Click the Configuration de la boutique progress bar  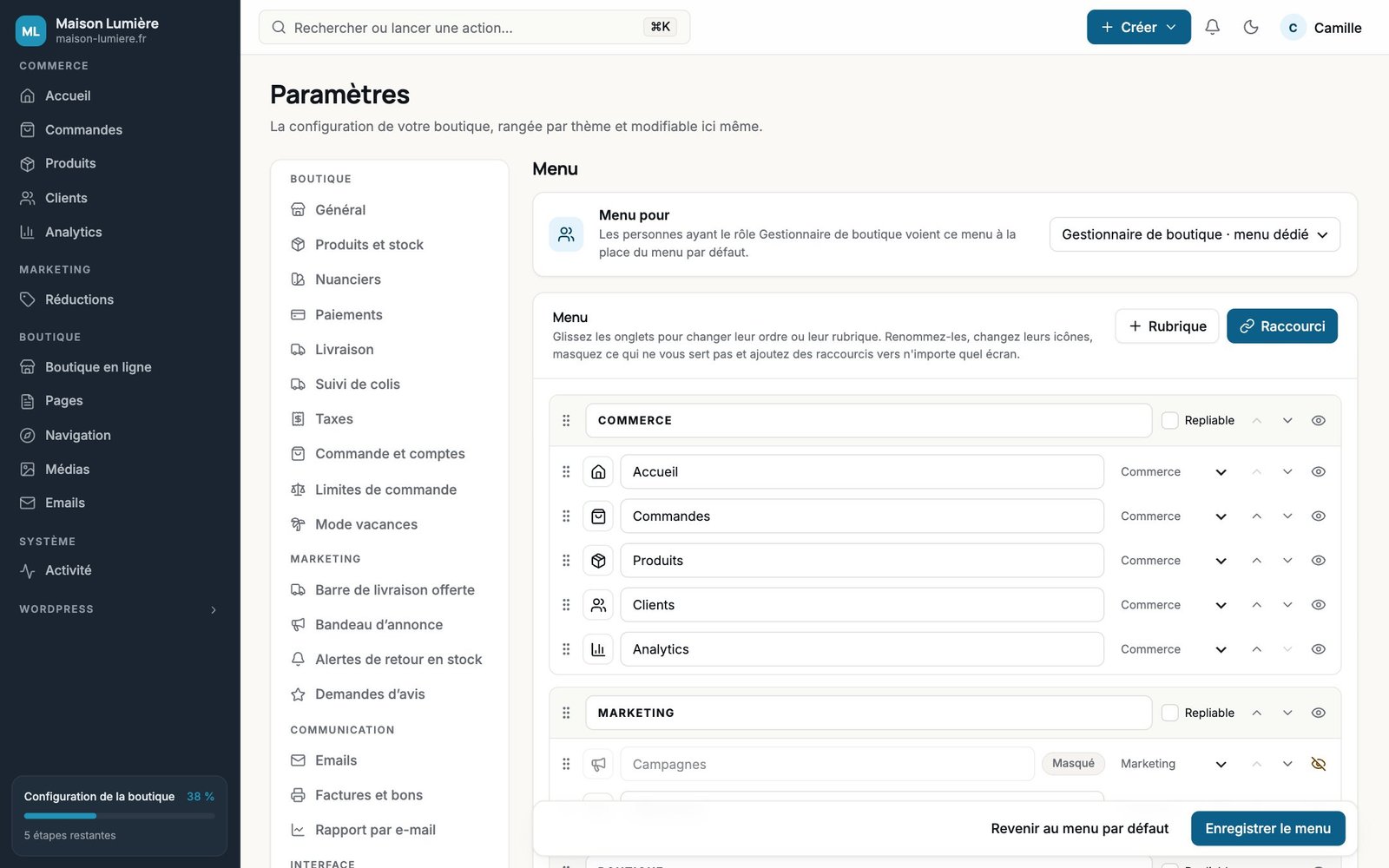(119, 816)
